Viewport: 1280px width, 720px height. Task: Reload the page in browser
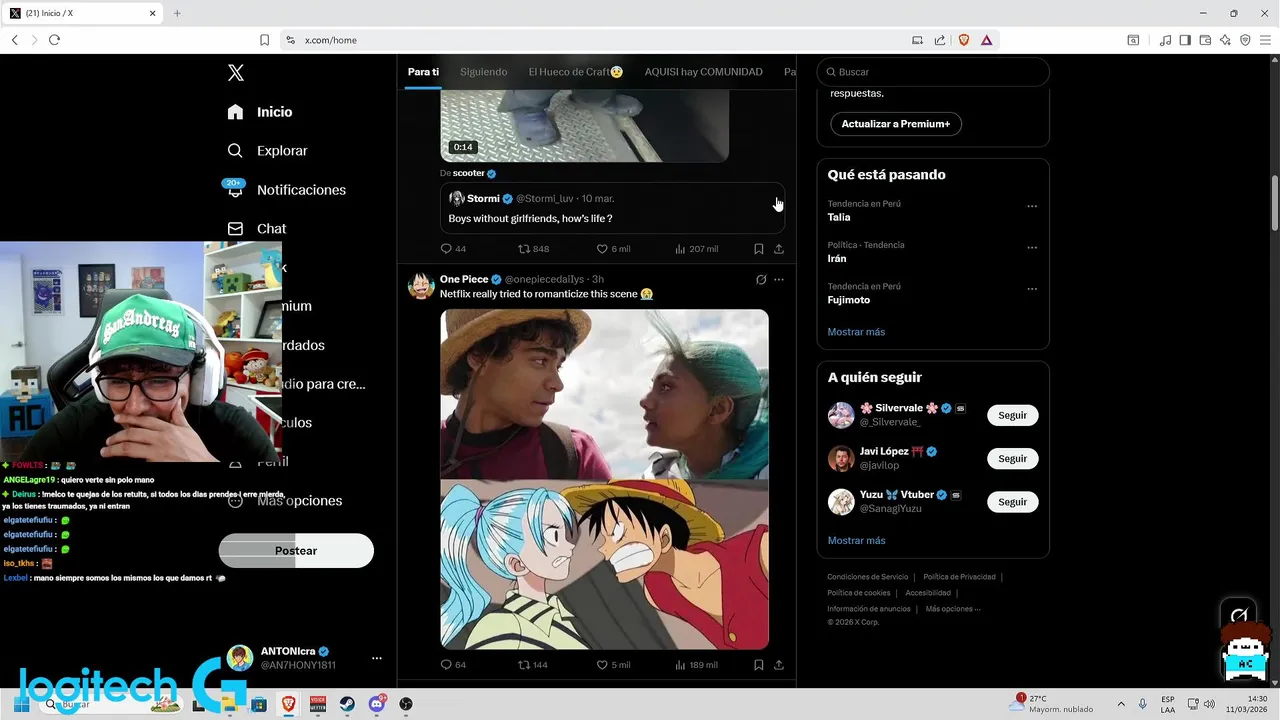(54, 40)
